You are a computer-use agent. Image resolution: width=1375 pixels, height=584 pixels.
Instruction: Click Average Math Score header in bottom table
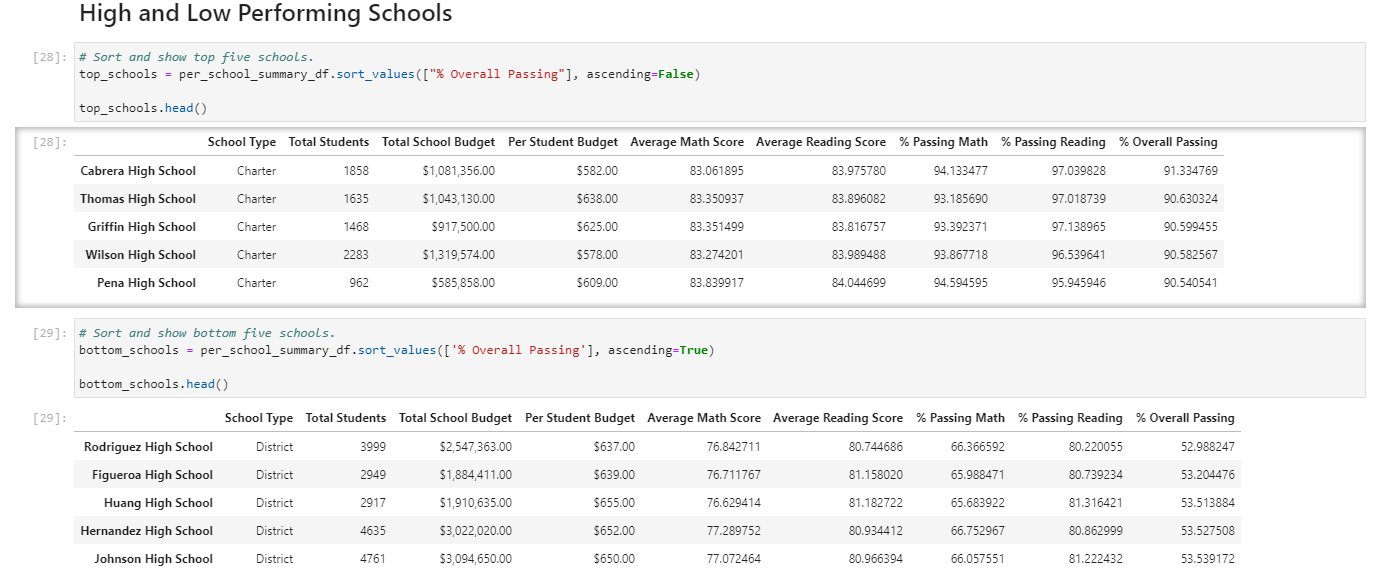pyautogui.click(x=704, y=418)
